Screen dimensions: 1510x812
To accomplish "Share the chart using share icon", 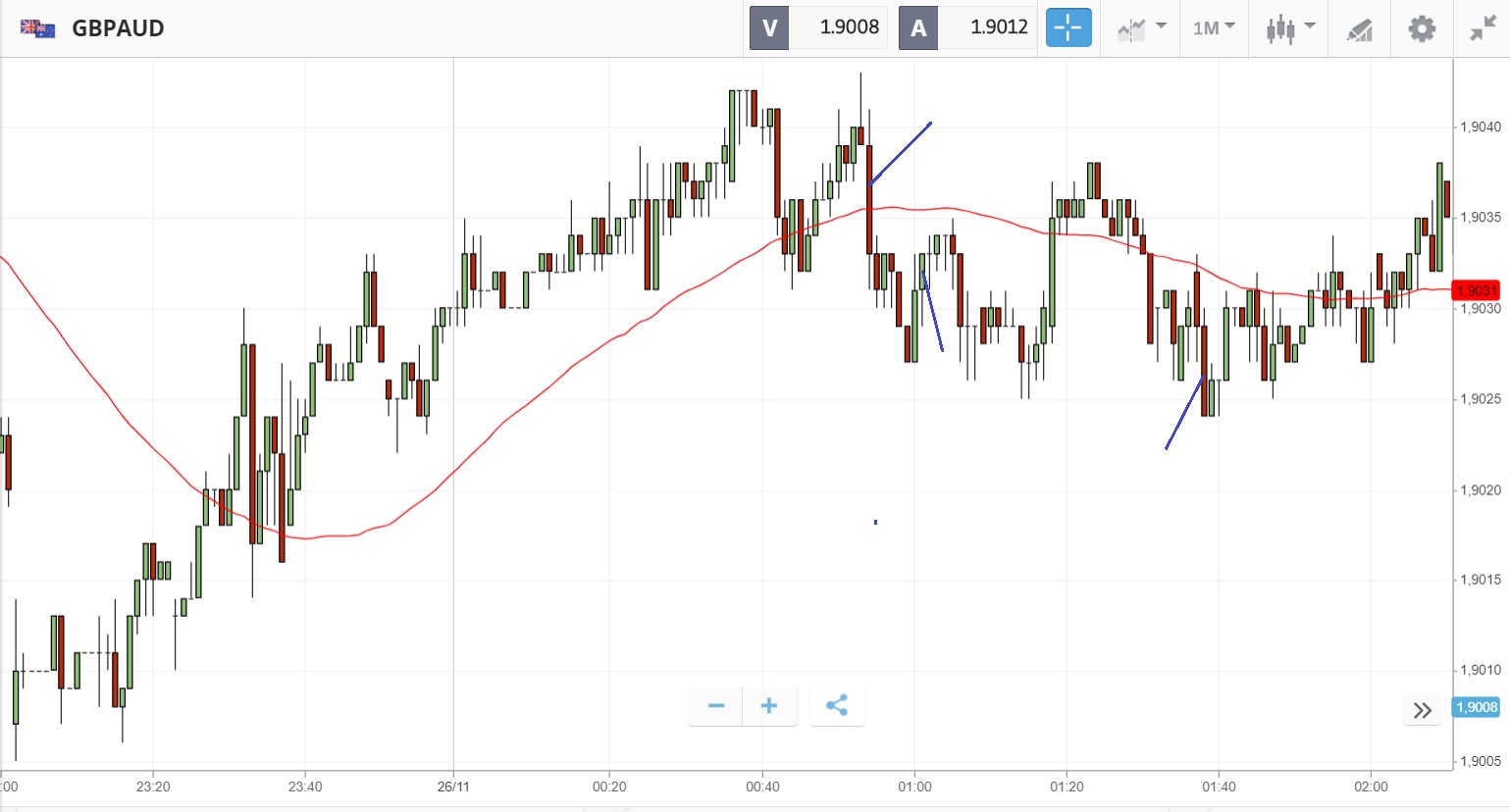I will [x=837, y=706].
